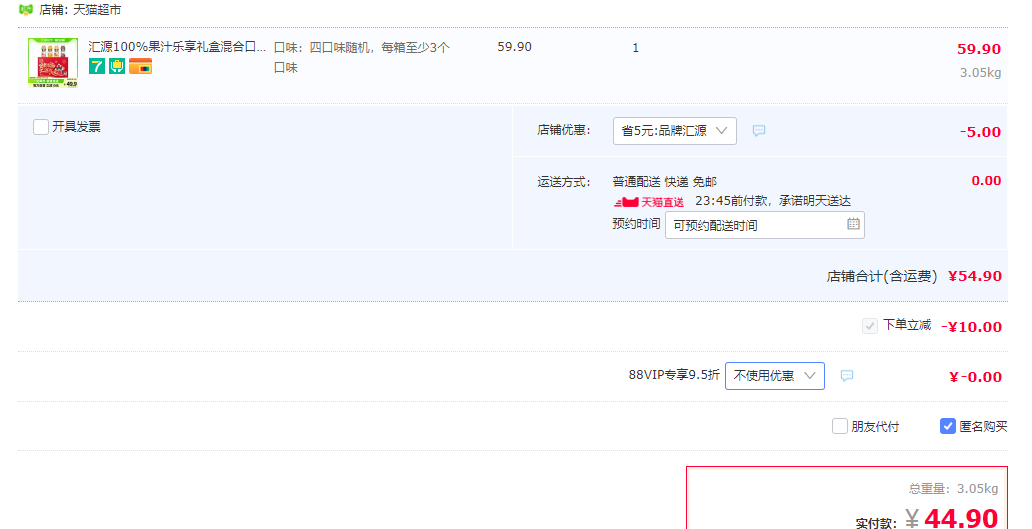1032x529 pixels.
Task: Enable the 朋友代付 friend-pay checkbox
Action: (840, 426)
